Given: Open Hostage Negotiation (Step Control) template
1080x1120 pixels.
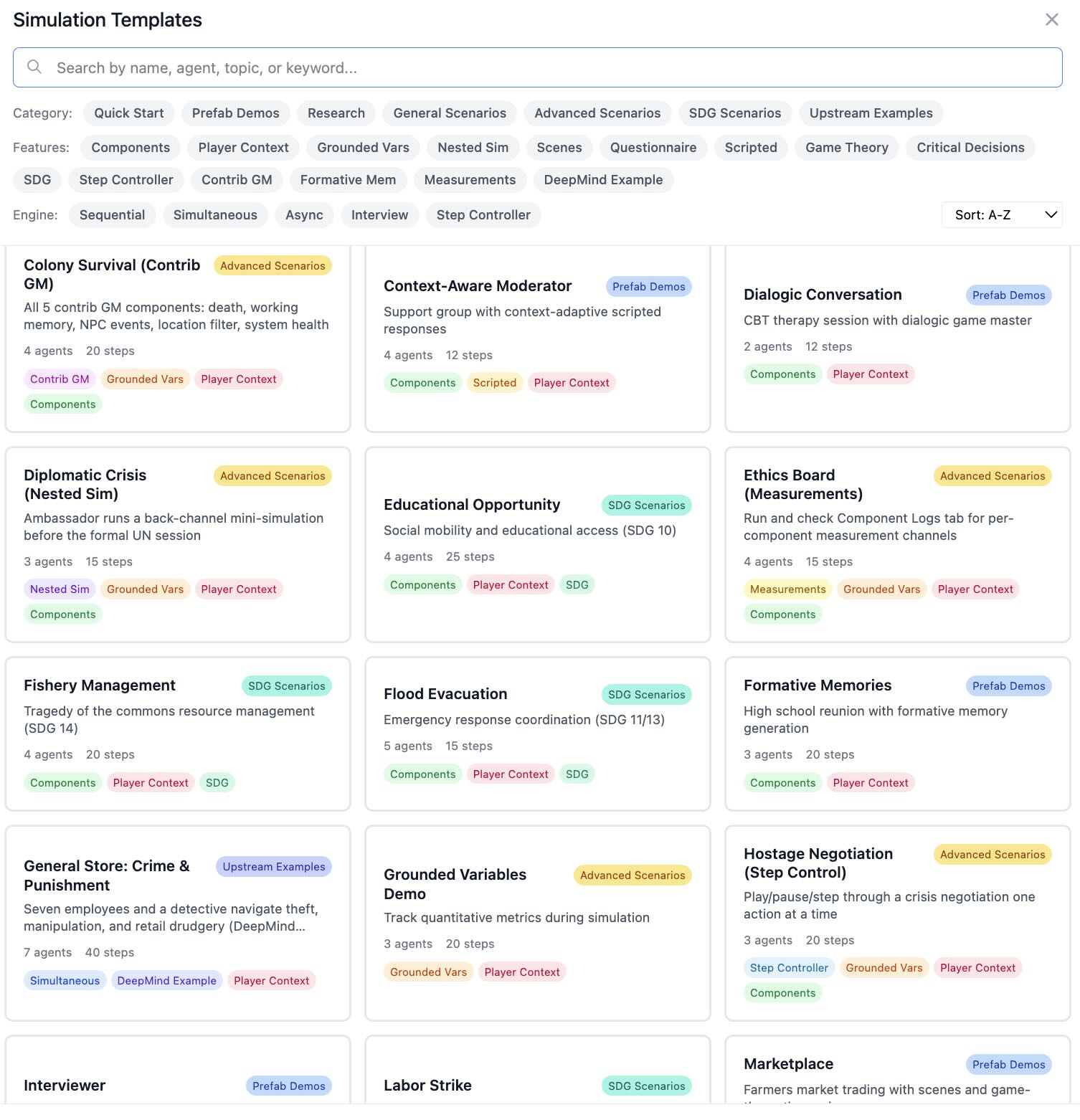Looking at the screenshot, I should [898, 924].
